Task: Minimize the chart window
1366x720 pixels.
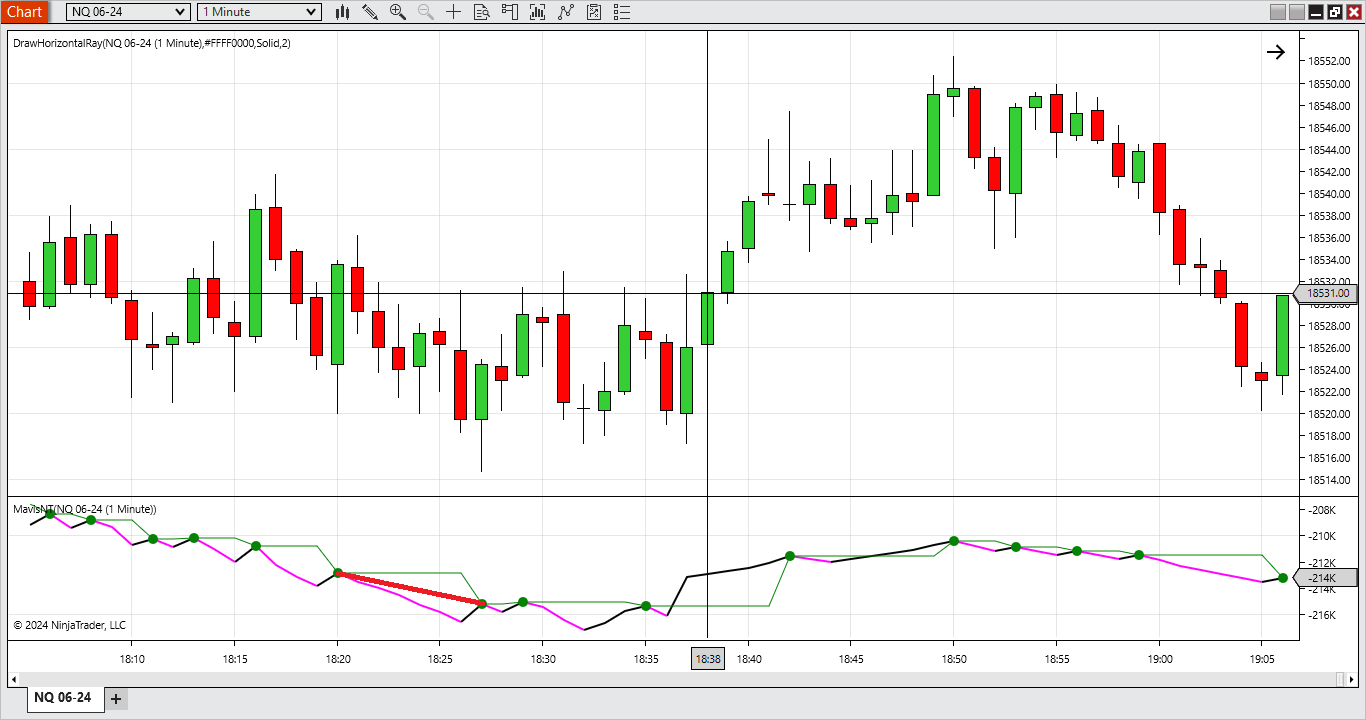Action: [x=1316, y=12]
